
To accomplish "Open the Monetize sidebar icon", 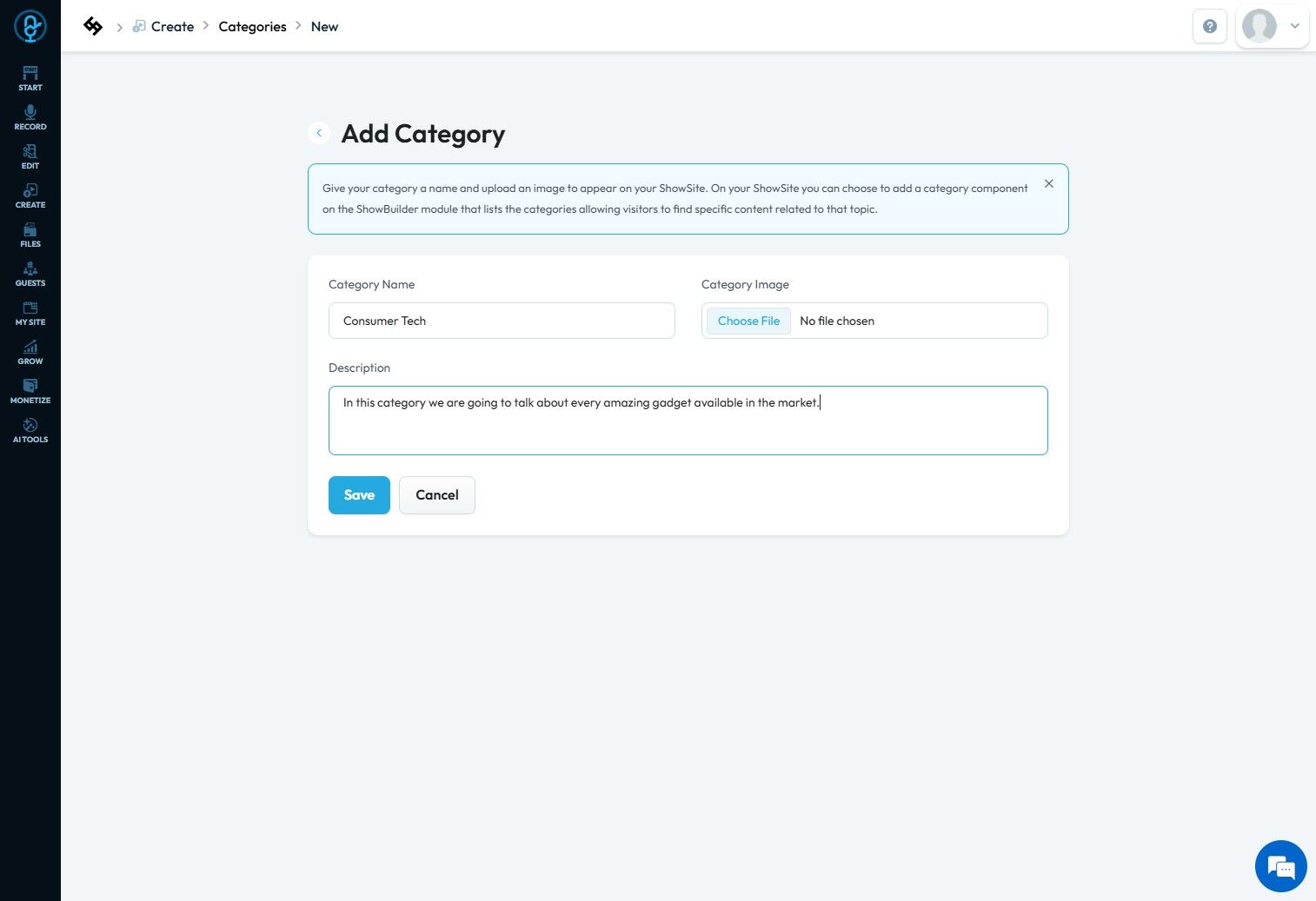I will point(30,390).
